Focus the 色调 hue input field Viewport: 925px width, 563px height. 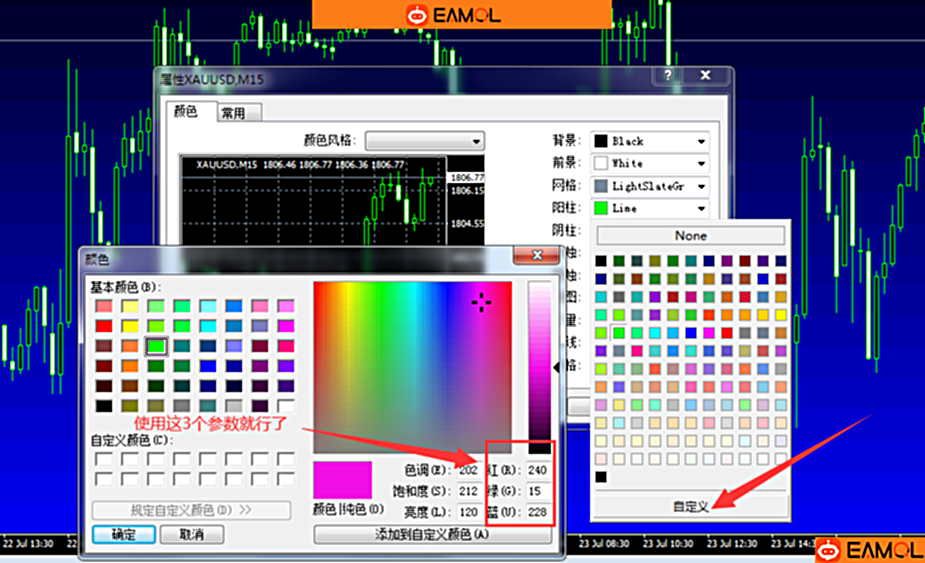click(469, 470)
